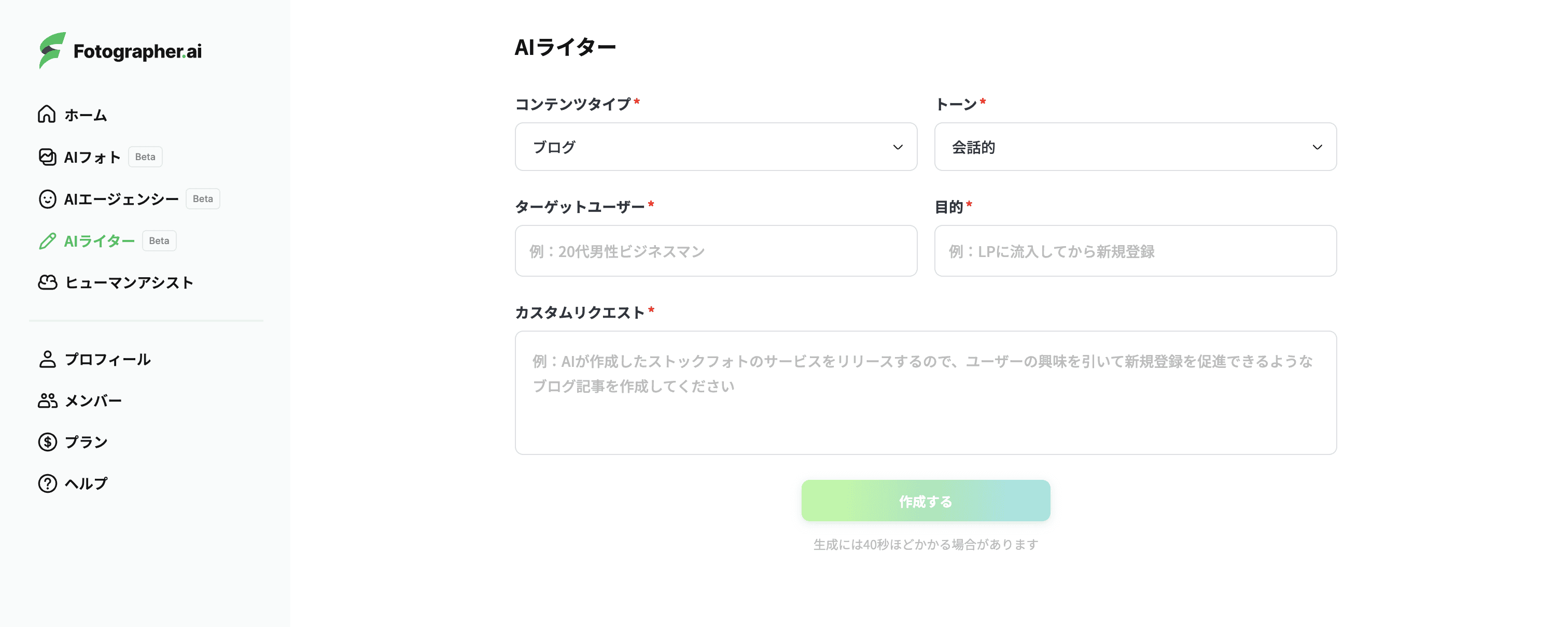Image resolution: width=1568 pixels, height=627 pixels.
Task: Click into the 目的 text field
Action: pyautogui.click(x=1135, y=251)
